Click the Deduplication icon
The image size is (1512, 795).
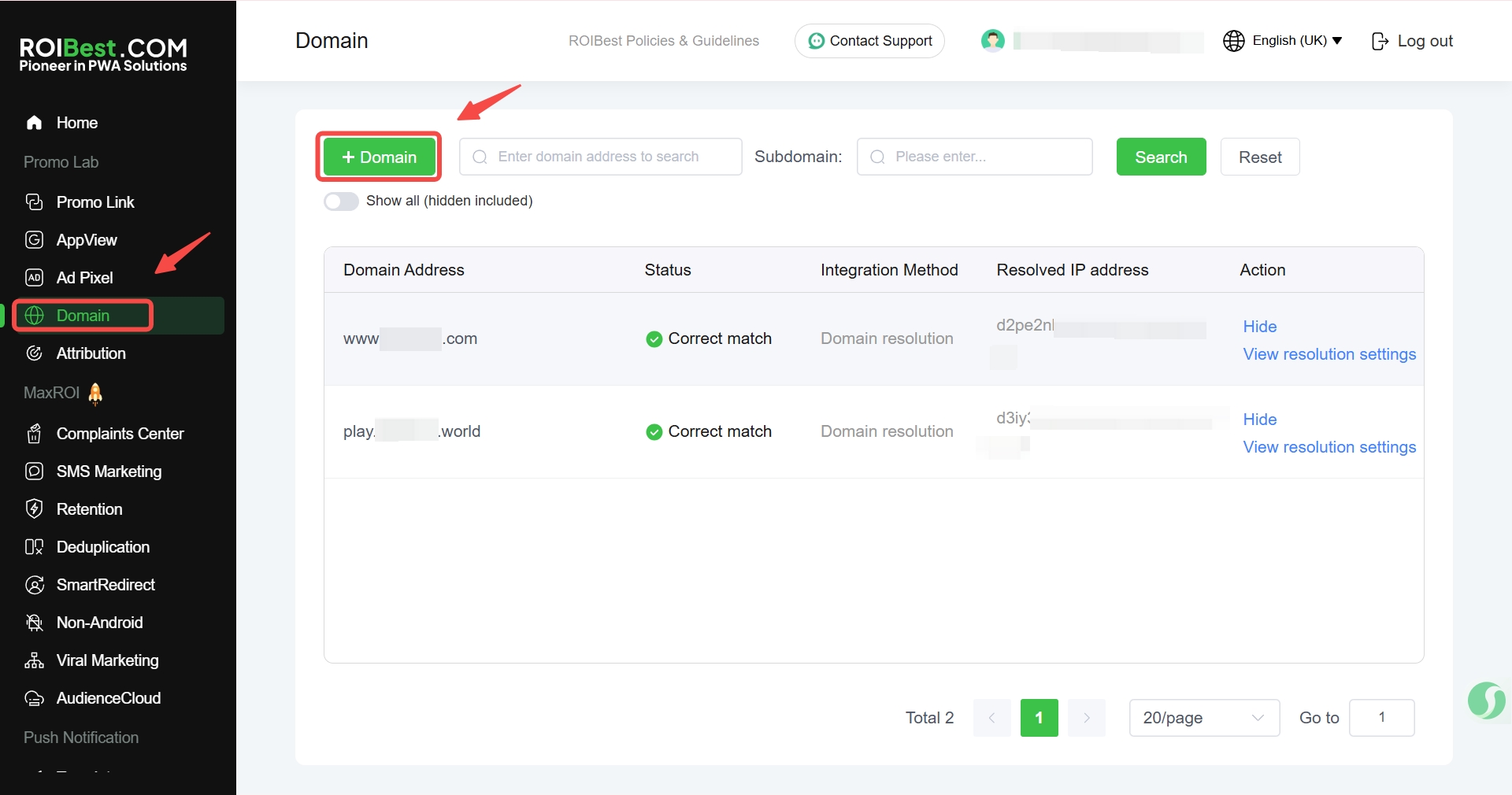click(34, 547)
